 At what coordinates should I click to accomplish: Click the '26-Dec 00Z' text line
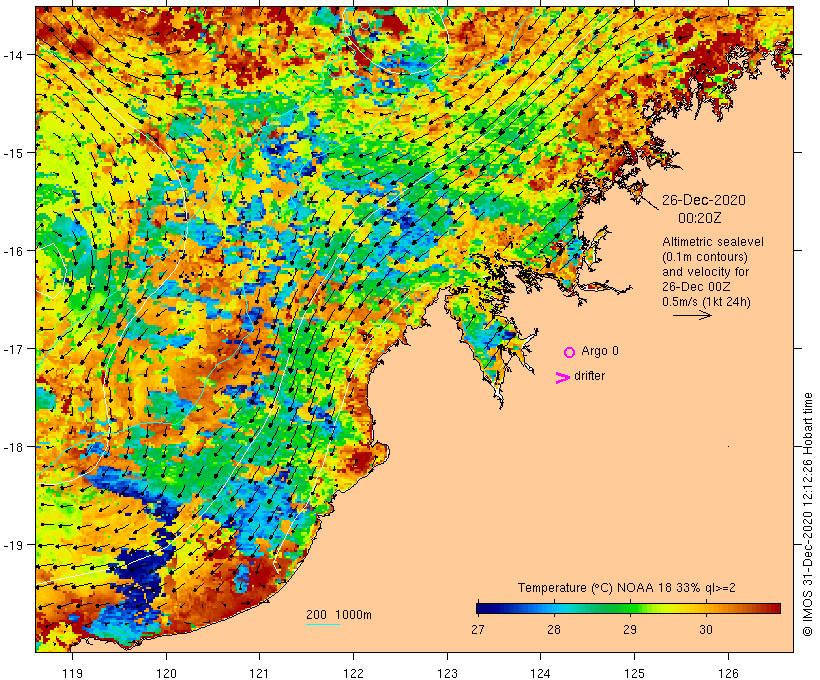[x=696, y=287]
